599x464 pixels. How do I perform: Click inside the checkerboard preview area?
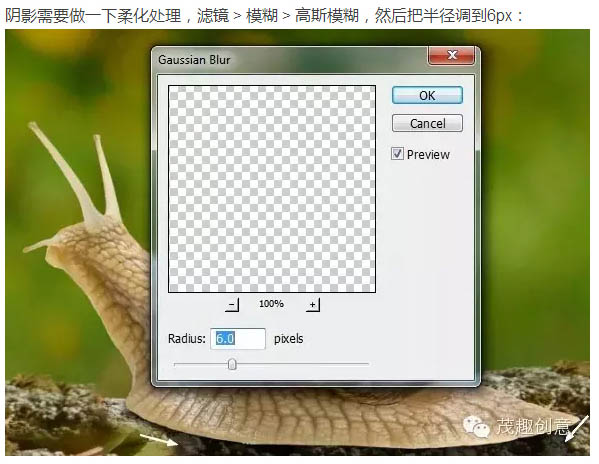[272, 189]
